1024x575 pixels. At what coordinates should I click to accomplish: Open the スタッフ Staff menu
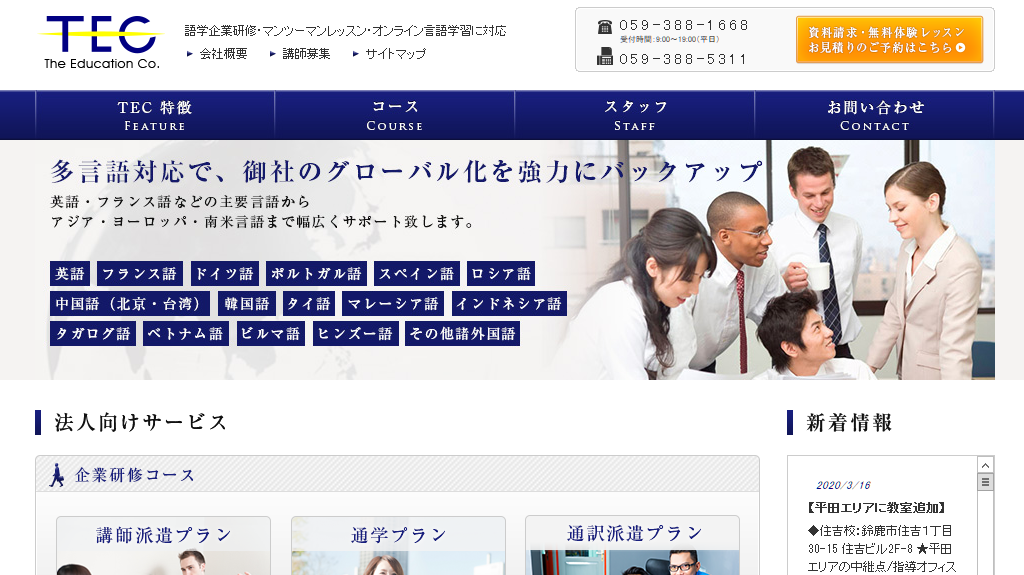click(635, 115)
